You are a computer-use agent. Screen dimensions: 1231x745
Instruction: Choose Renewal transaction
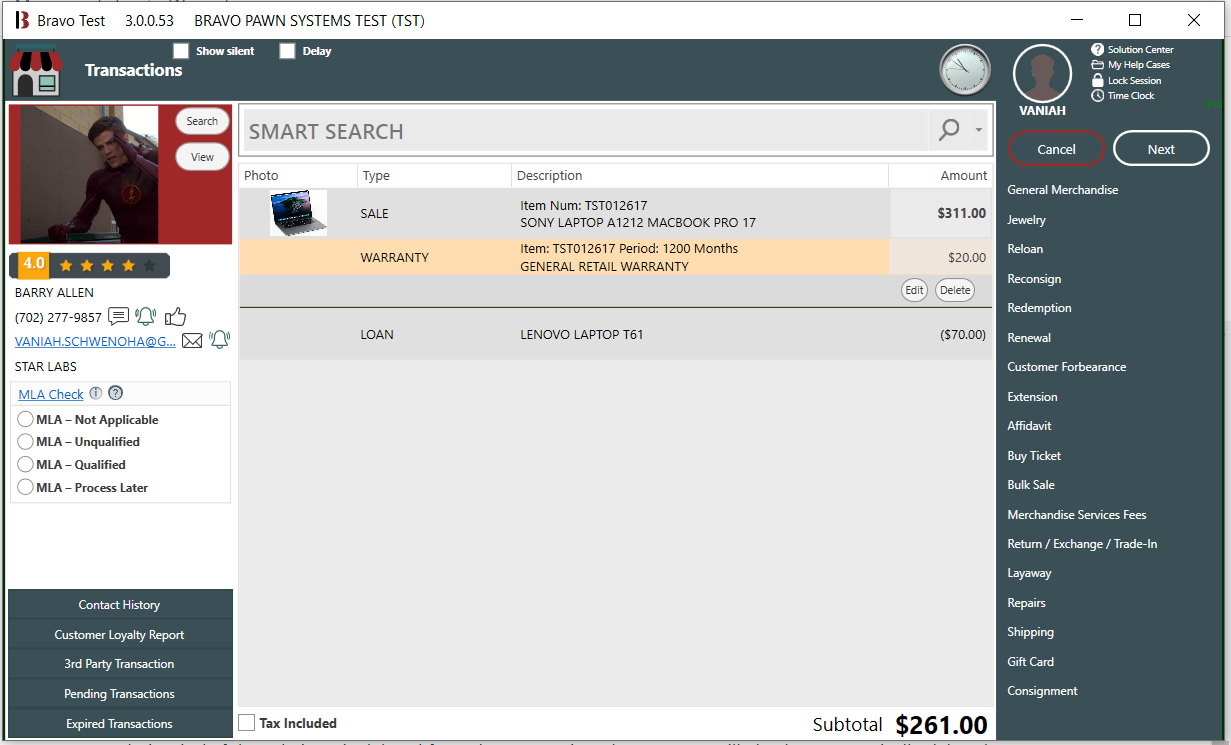point(1029,338)
